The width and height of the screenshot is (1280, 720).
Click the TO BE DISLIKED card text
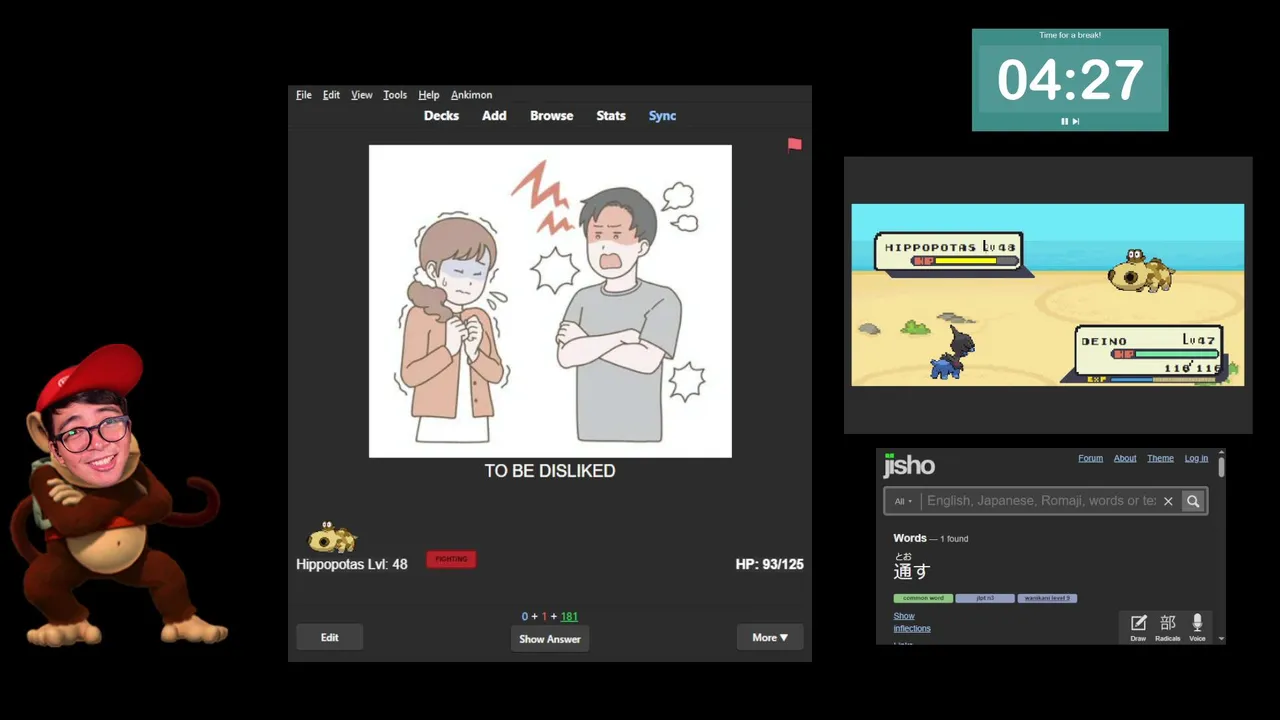pyautogui.click(x=550, y=471)
